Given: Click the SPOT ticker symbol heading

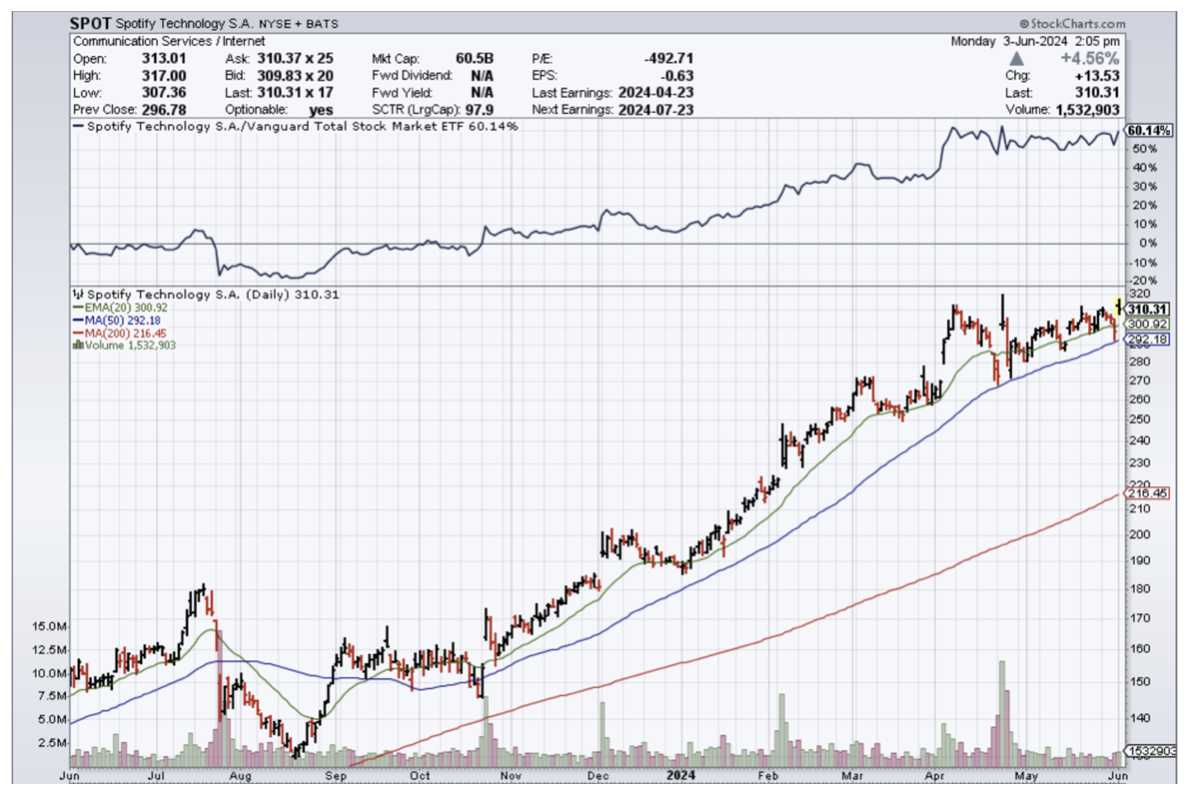Looking at the screenshot, I should [90, 23].
